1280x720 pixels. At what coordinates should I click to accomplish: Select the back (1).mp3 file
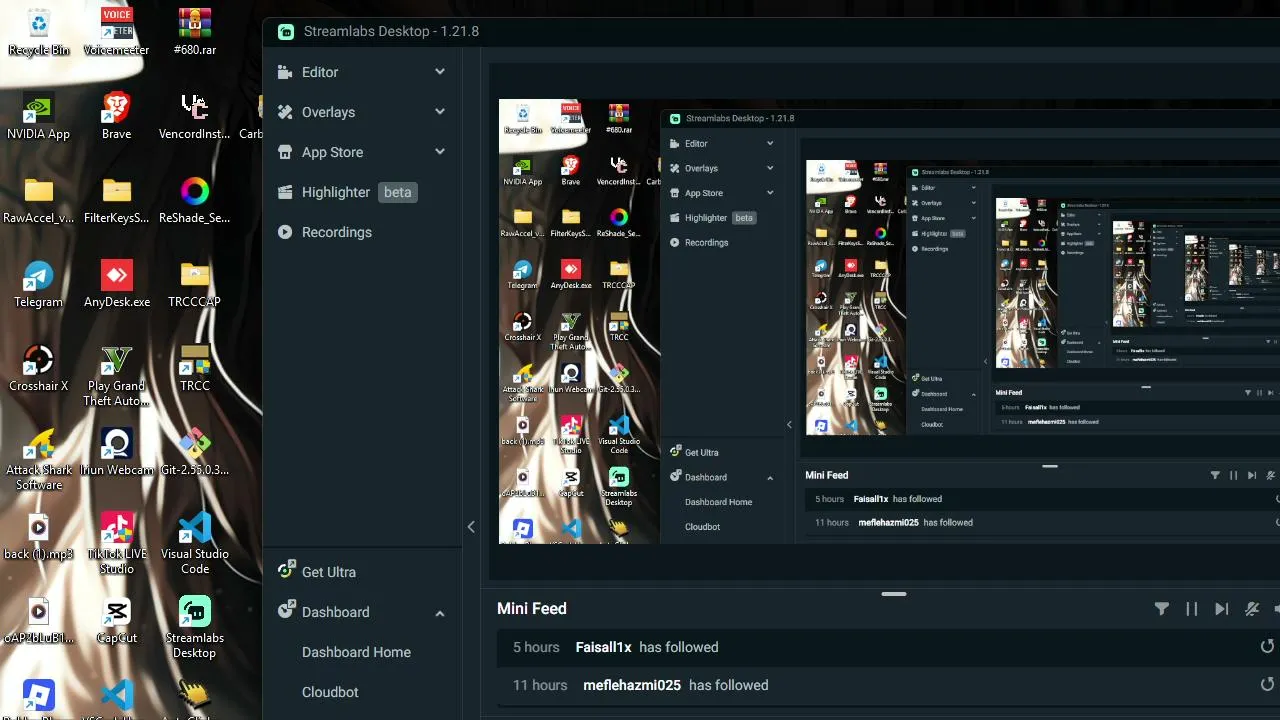point(39,536)
